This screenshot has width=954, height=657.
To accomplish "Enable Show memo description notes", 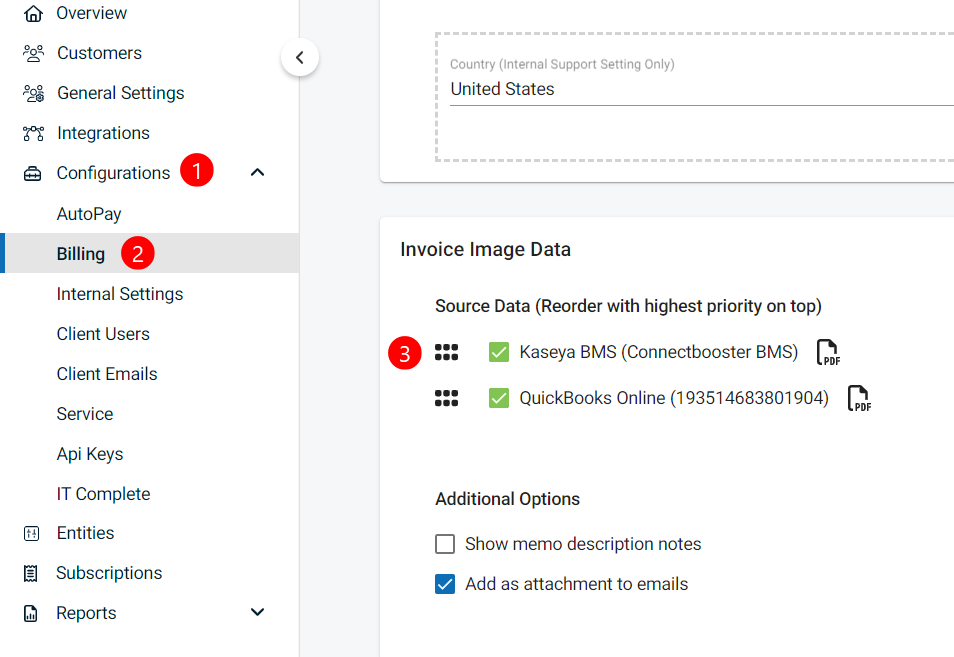I will coord(445,544).
